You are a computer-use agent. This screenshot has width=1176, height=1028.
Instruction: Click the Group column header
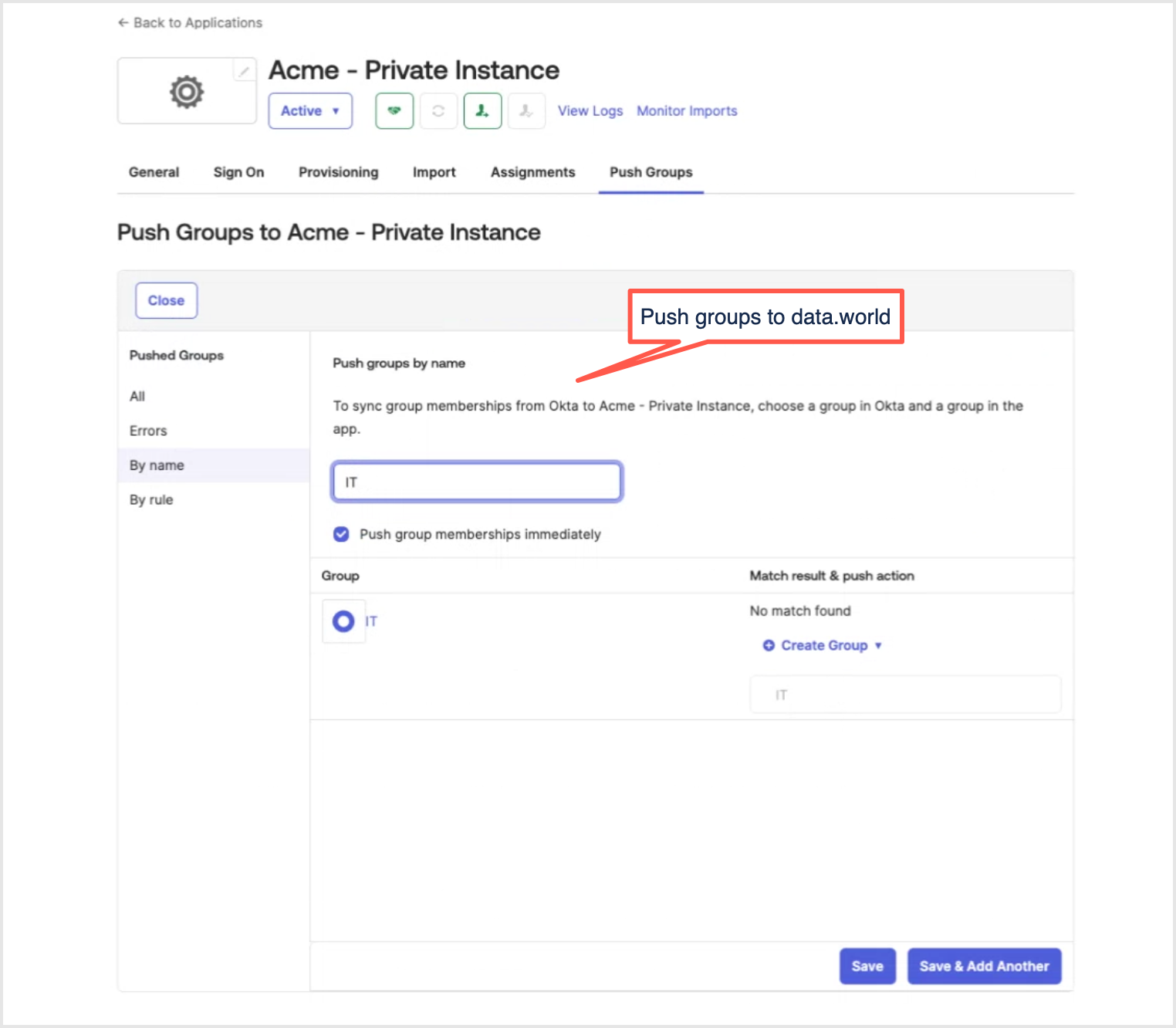coord(340,576)
